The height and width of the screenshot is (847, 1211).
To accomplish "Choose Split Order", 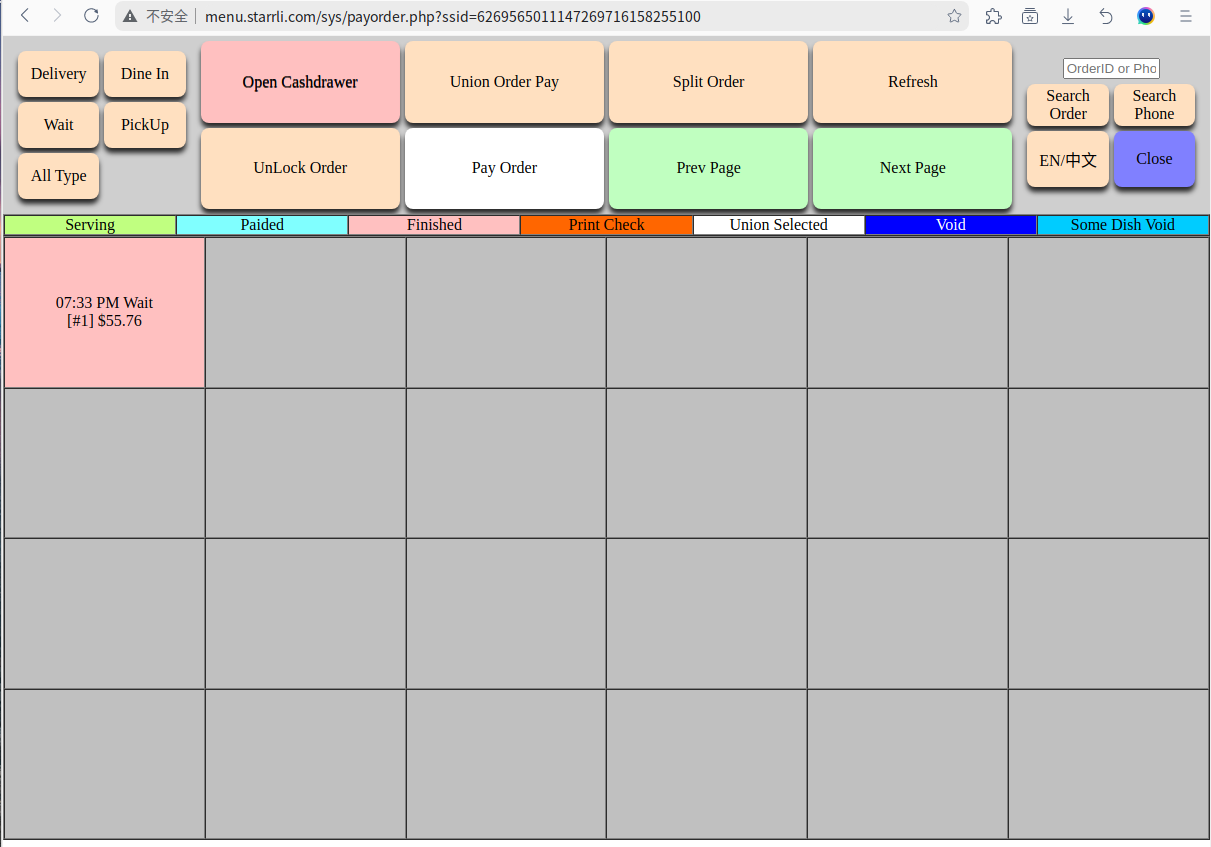I will [708, 82].
